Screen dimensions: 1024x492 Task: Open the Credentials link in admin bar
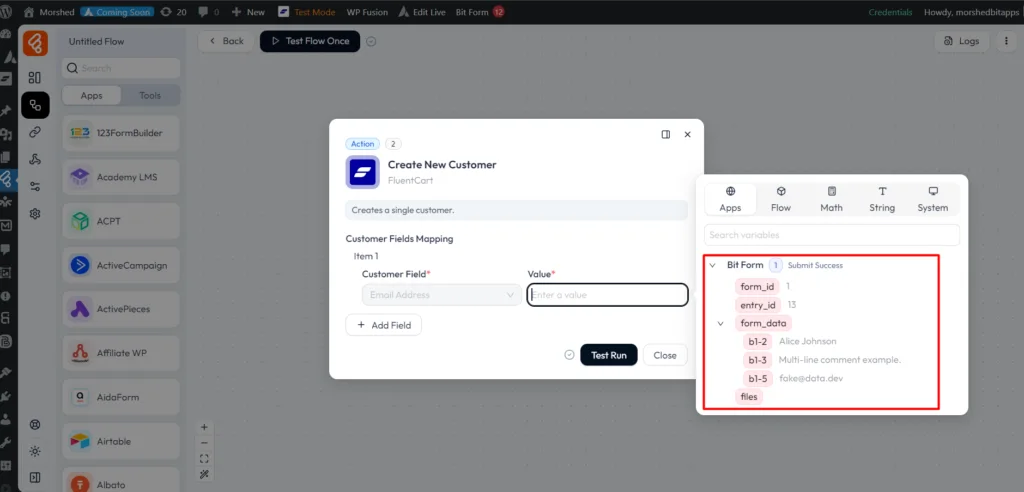891,12
